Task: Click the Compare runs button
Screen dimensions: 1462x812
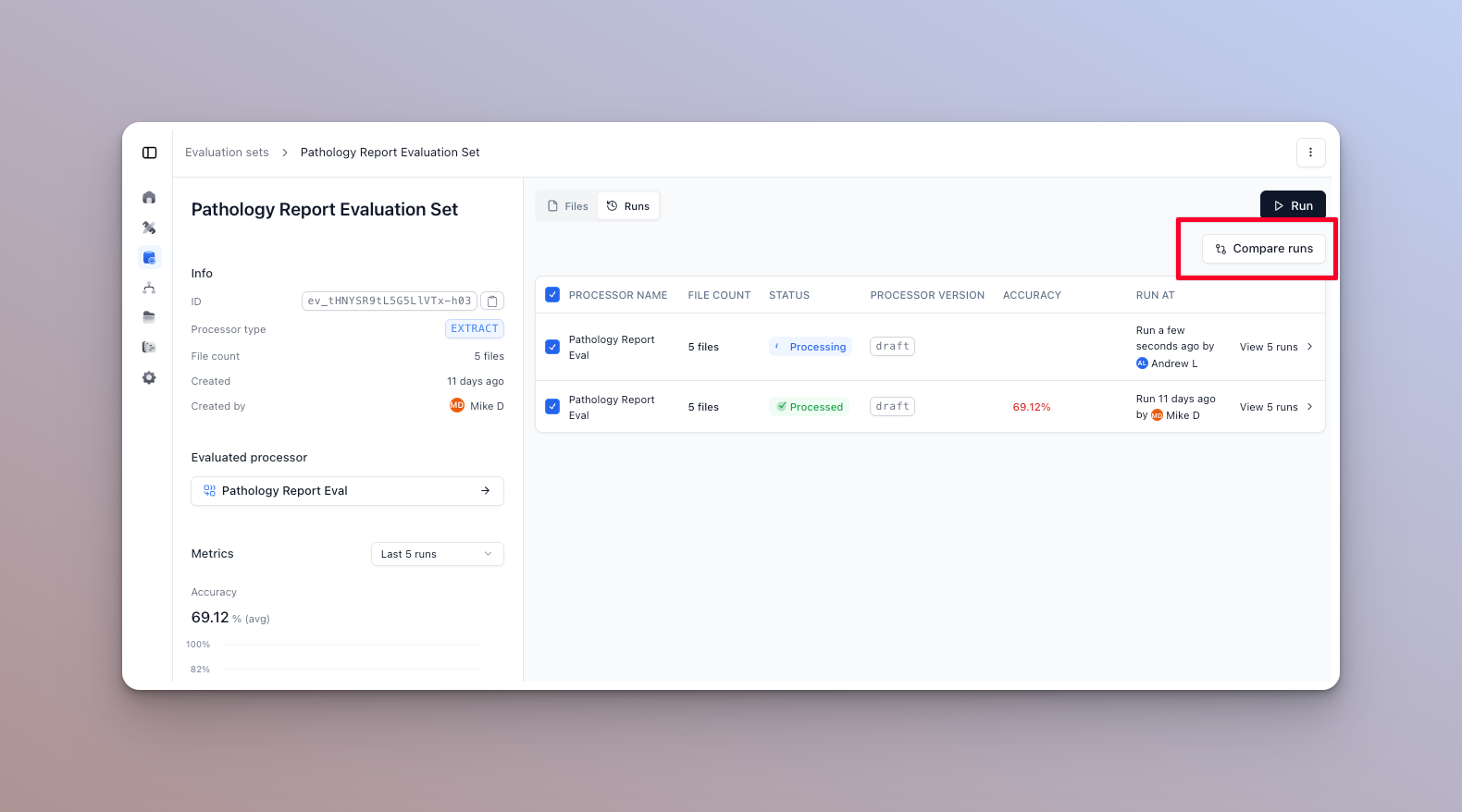Action: coord(1264,249)
